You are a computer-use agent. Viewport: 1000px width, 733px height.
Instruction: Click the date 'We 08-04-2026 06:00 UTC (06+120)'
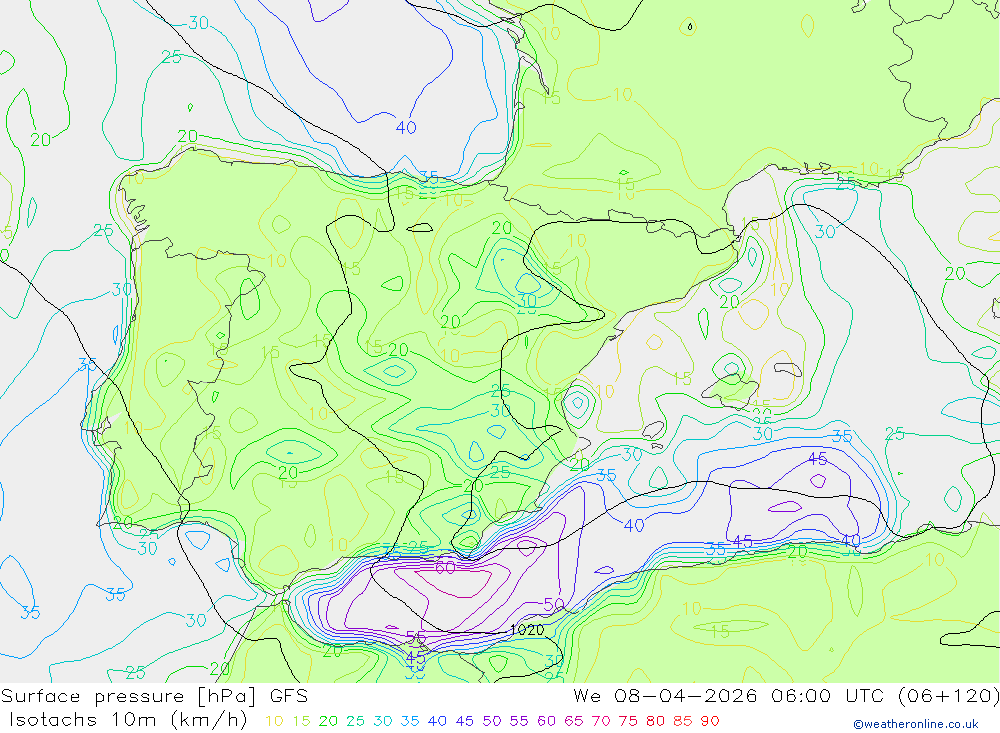(x=786, y=696)
